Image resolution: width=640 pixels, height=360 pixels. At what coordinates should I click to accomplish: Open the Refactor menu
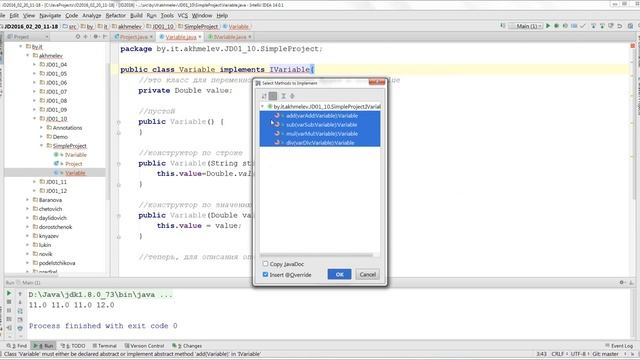[116, 16]
